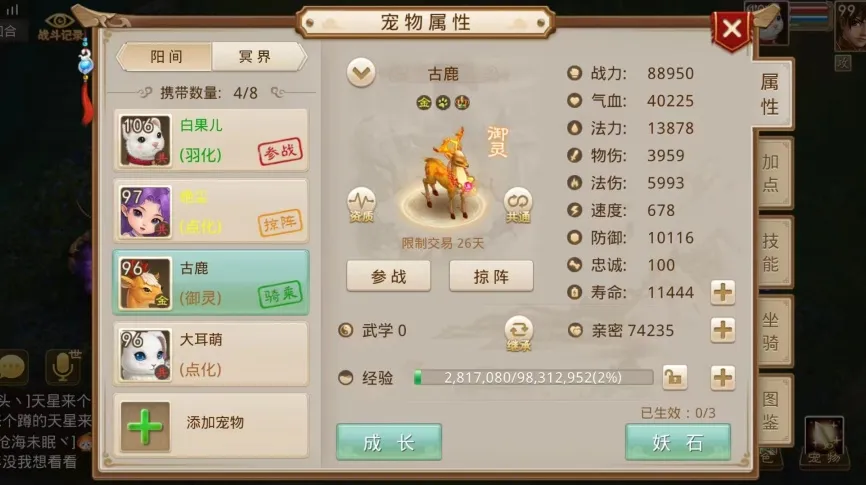866x485 pixels.
Task: Open the voice microphone icon
Action: 62,366
